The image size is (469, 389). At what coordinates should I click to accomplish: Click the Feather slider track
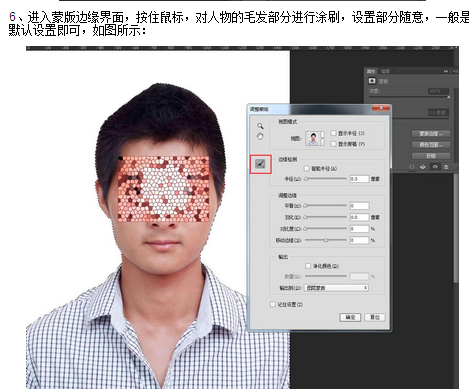pos(326,217)
